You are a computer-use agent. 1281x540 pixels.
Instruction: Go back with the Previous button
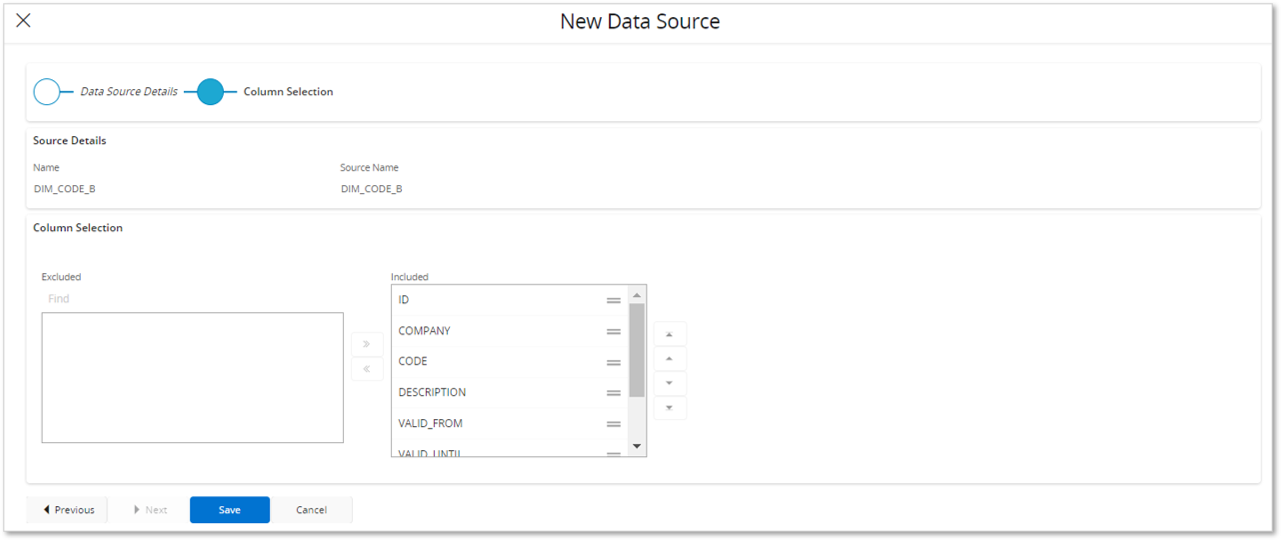68,510
